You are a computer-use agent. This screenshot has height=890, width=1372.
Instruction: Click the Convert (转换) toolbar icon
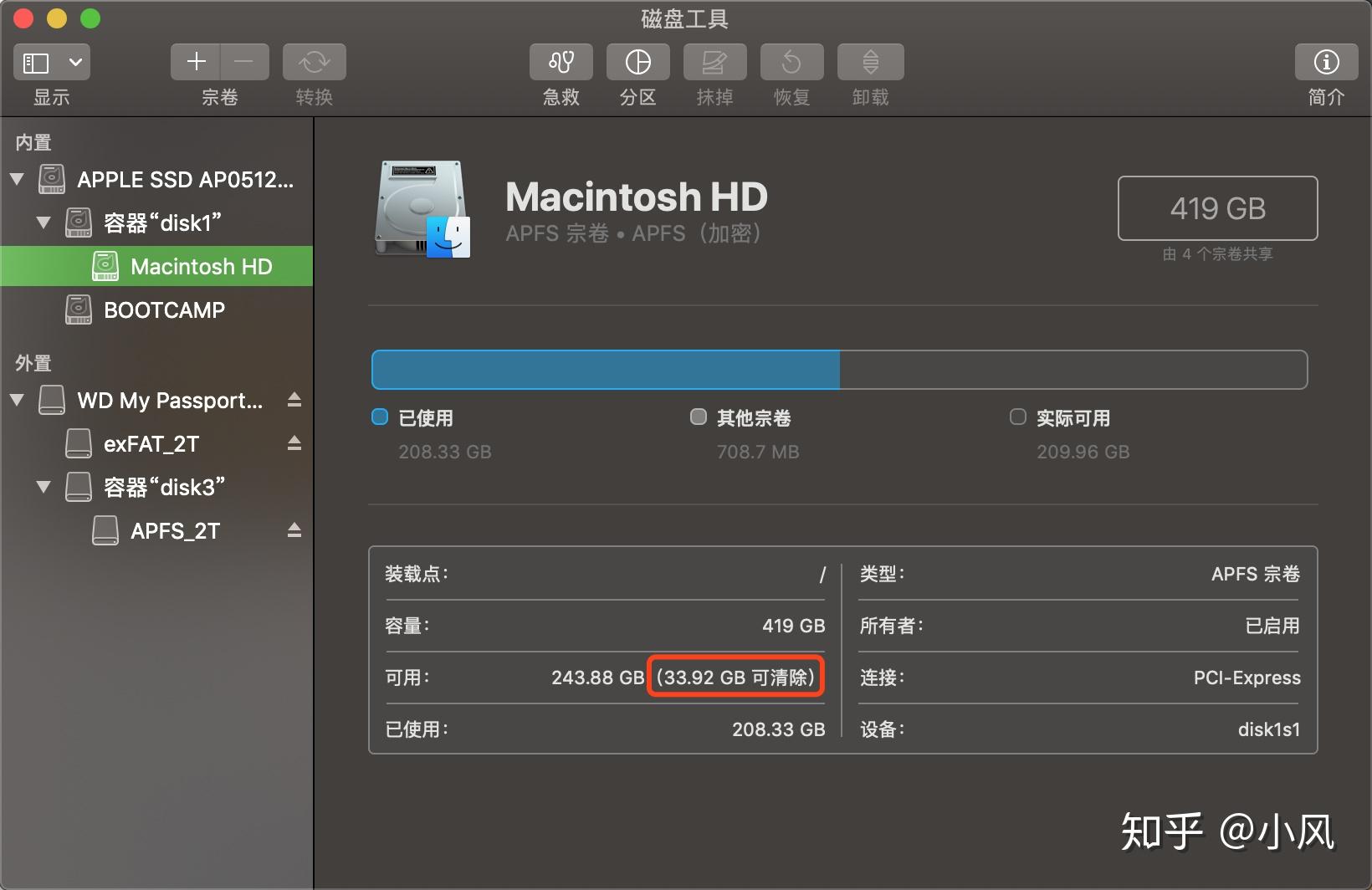[315, 62]
